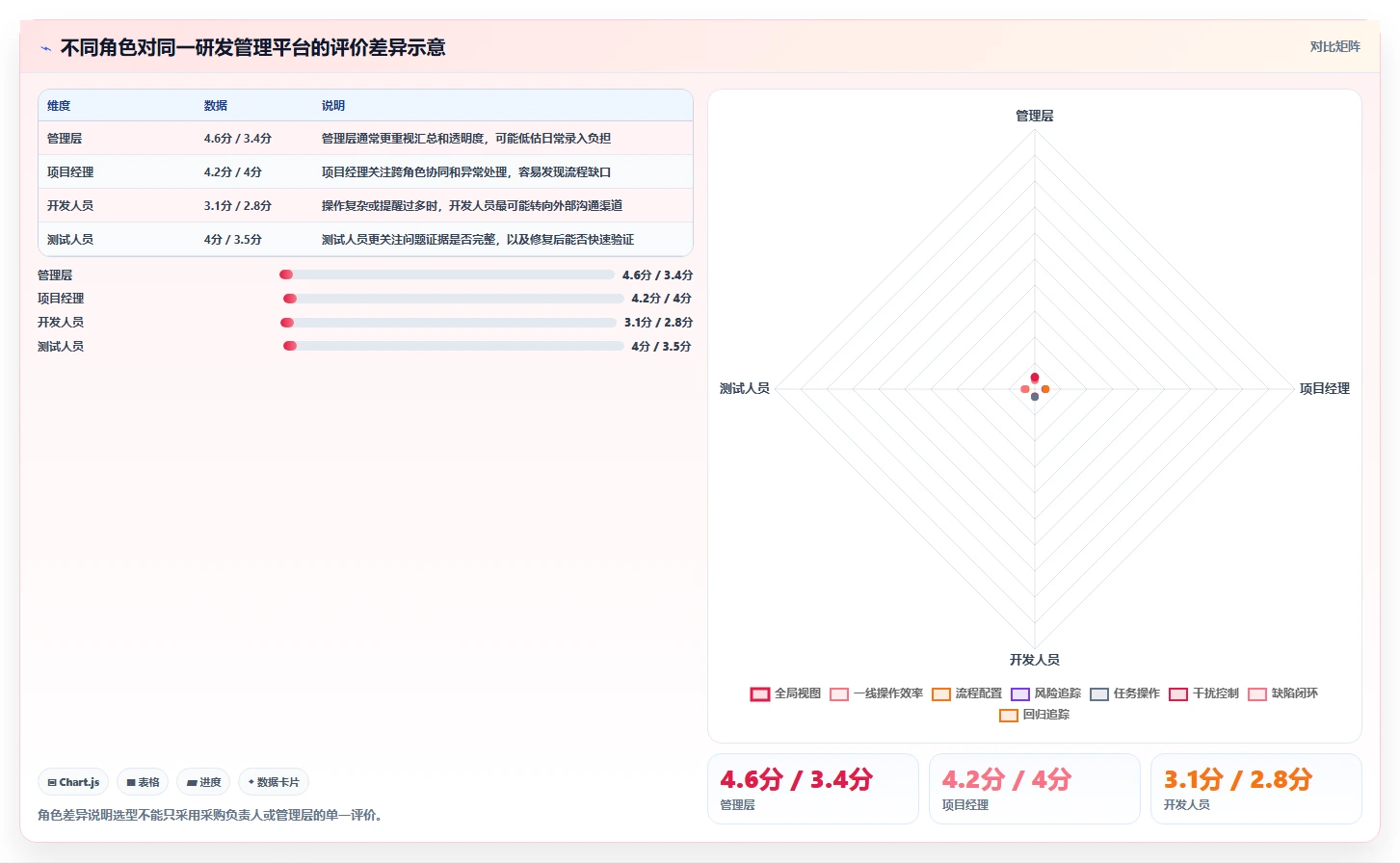Click the 管理层 label in progress list

point(55,275)
